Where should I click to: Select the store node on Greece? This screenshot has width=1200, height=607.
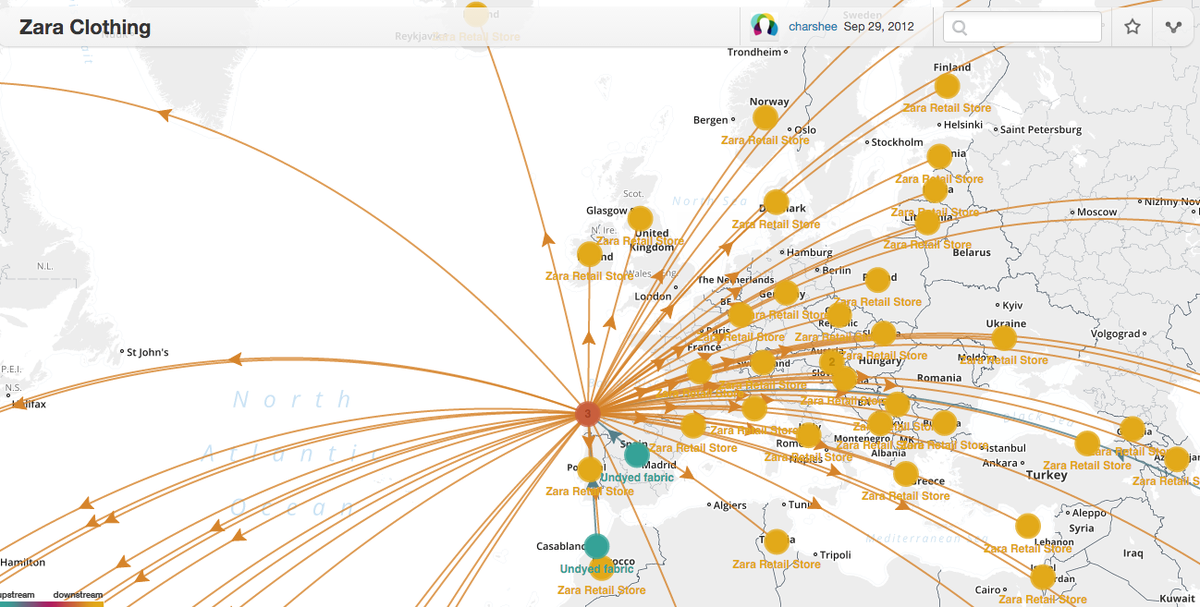click(x=905, y=473)
